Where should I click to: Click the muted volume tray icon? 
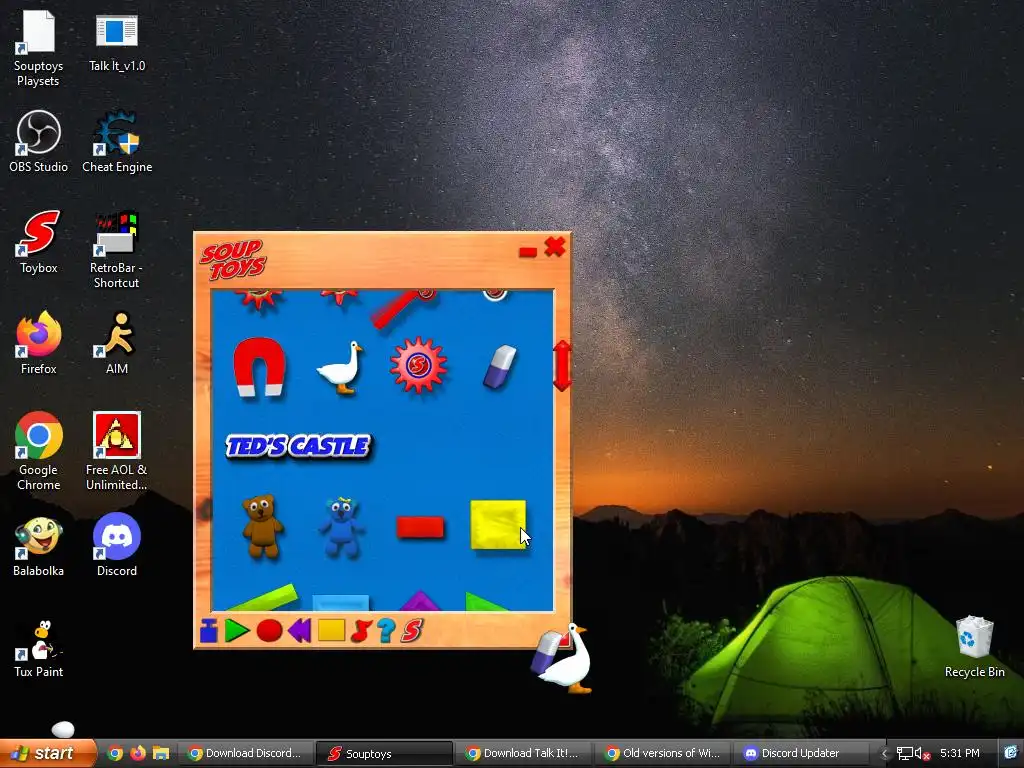click(922, 754)
